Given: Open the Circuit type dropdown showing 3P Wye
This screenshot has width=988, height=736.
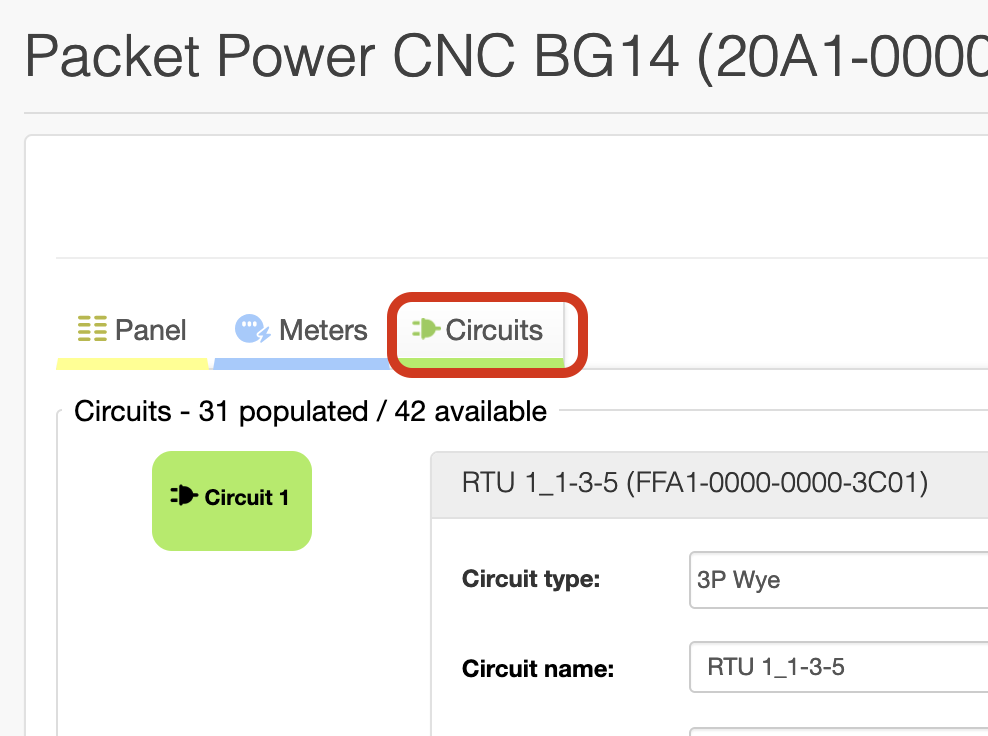Looking at the screenshot, I should click(x=838, y=579).
